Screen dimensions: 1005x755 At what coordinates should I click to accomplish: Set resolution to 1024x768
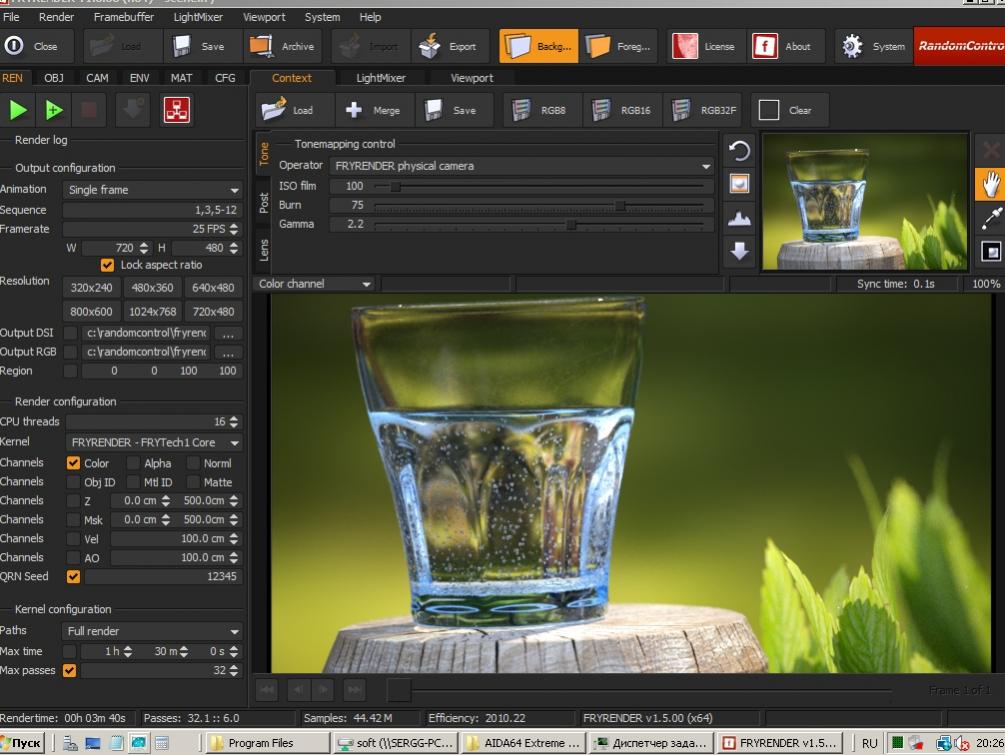pos(153,311)
